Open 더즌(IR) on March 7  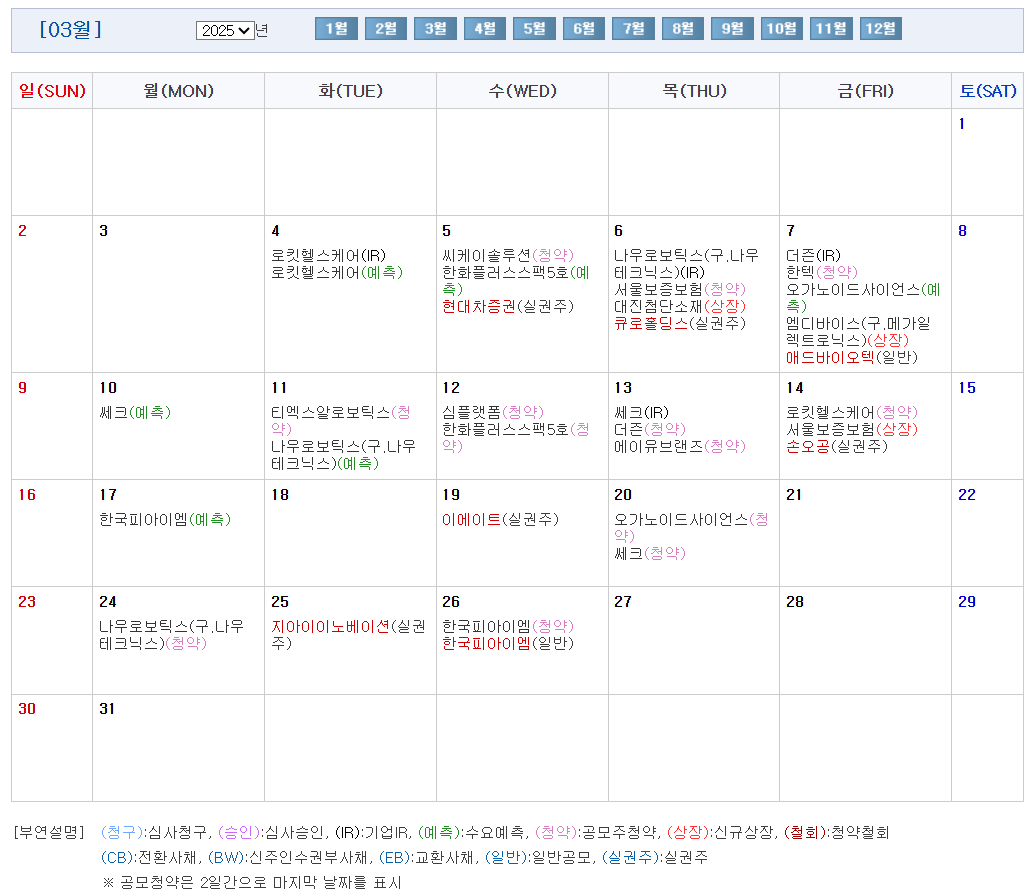point(813,255)
